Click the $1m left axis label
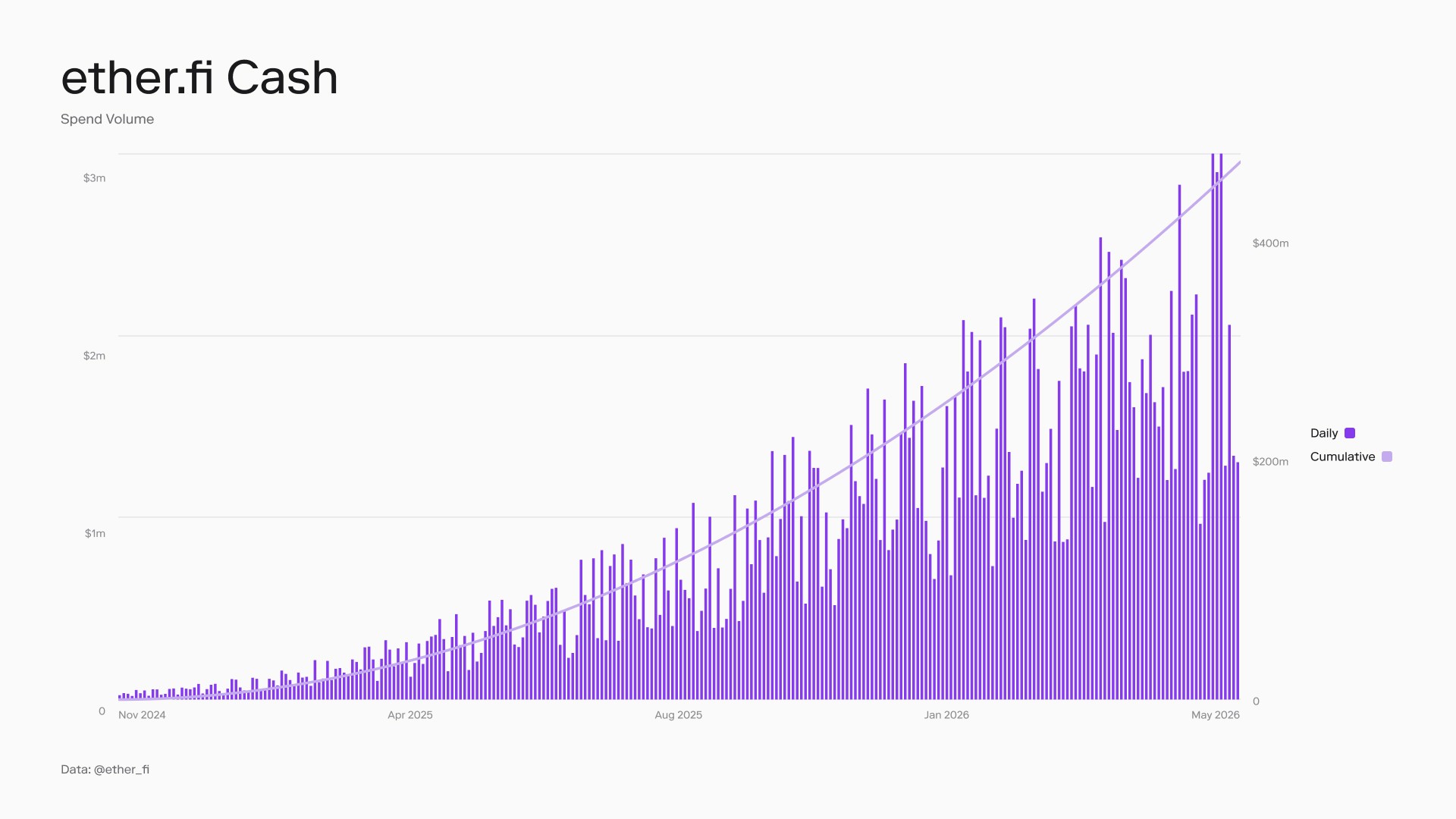The image size is (1456, 819). pos(95,533)
